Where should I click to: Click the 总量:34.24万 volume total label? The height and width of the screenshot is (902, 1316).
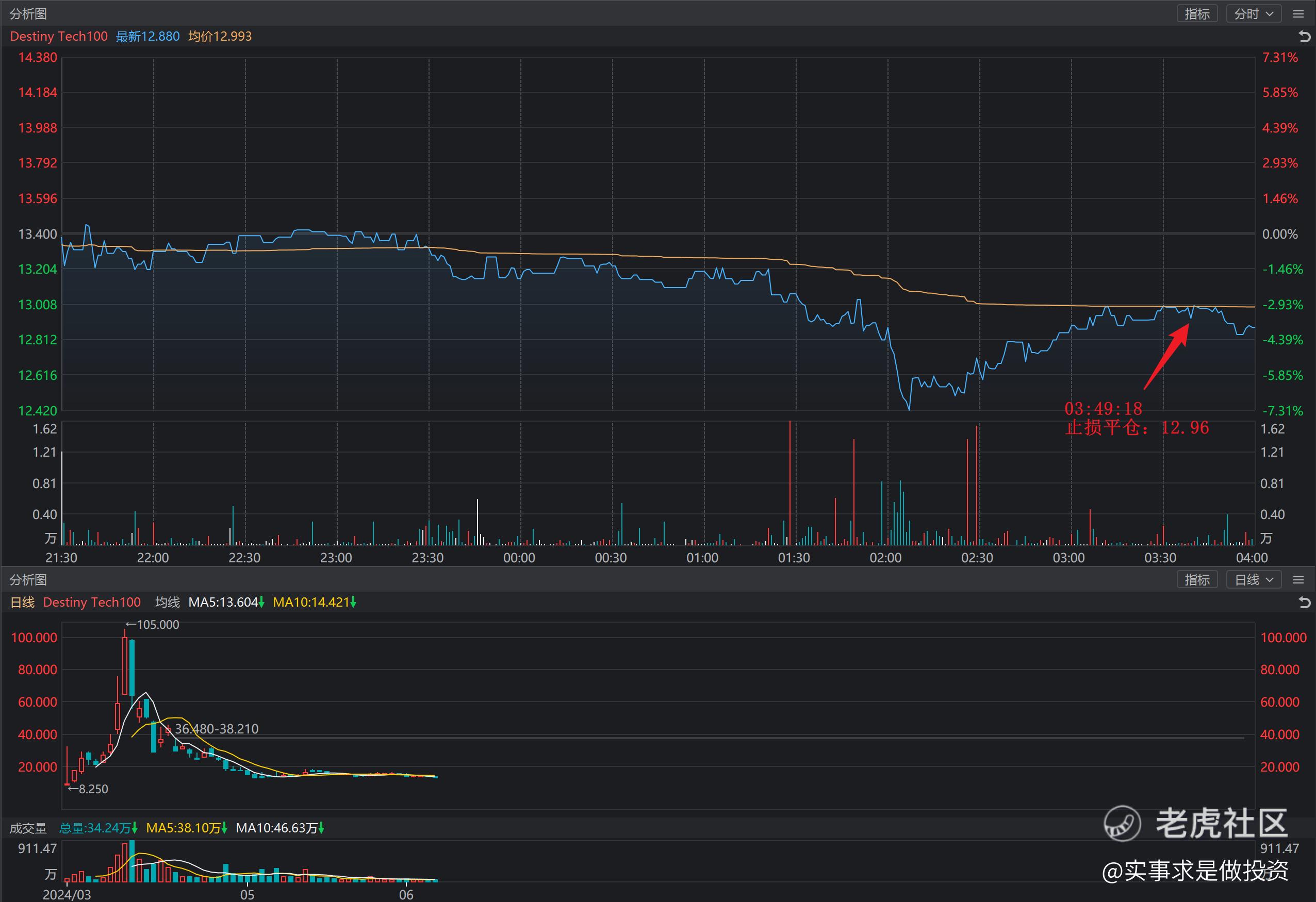98,828
